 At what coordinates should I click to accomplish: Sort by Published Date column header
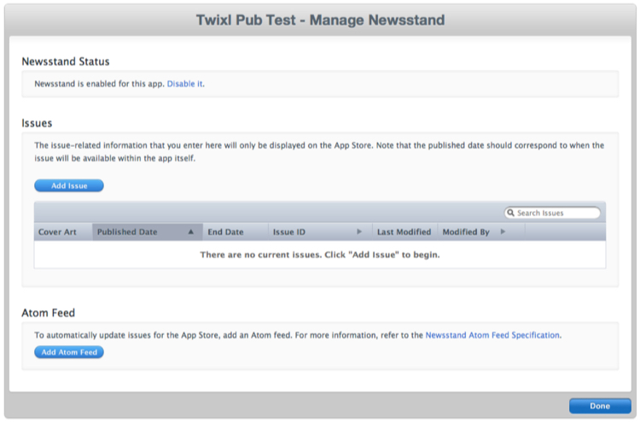coord(147,232)
